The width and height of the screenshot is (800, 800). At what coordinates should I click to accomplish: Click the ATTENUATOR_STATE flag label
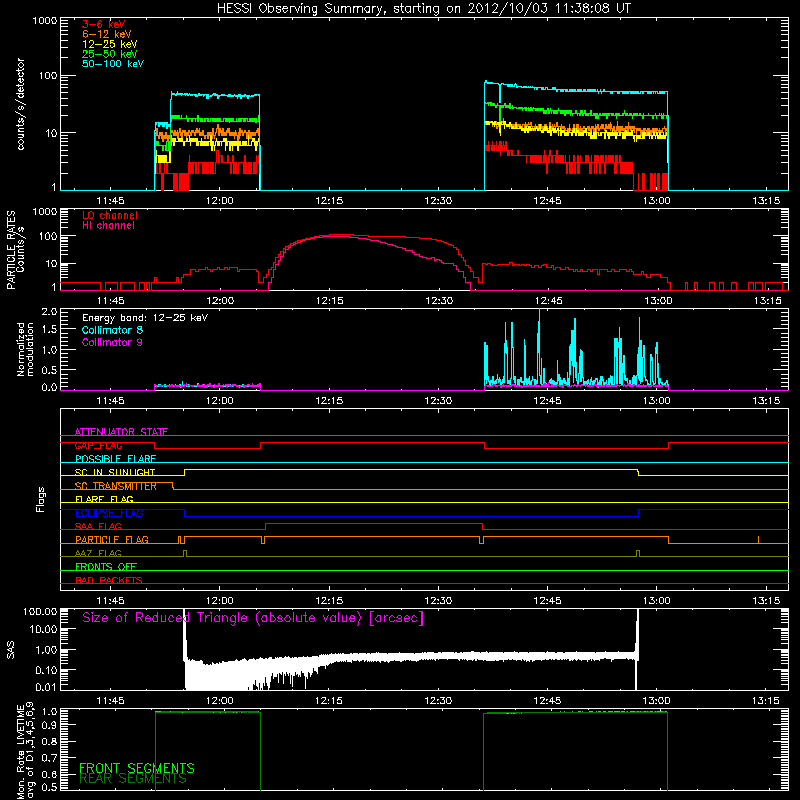point(121,432)
